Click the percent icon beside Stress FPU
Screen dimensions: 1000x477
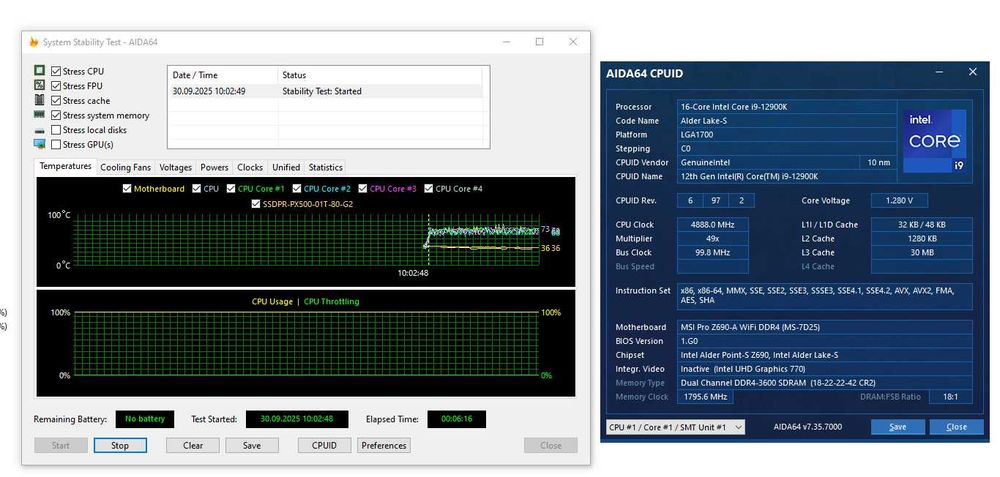pyautogui.click(x=40, y=85)
